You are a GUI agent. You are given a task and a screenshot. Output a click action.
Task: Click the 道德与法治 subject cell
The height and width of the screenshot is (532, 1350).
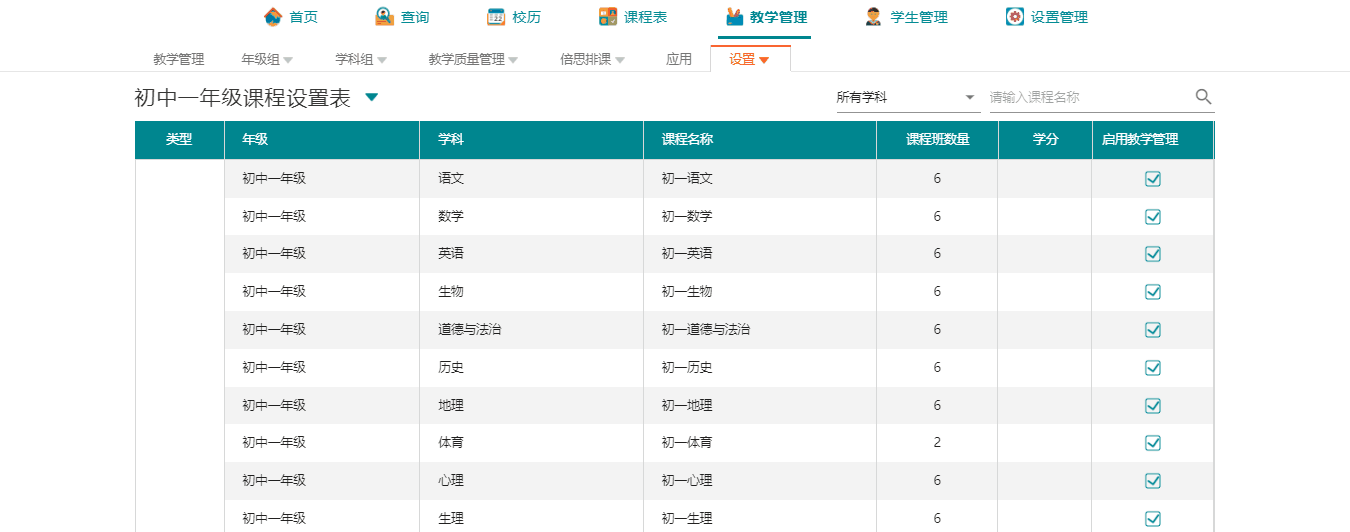[x=531, y=330]
